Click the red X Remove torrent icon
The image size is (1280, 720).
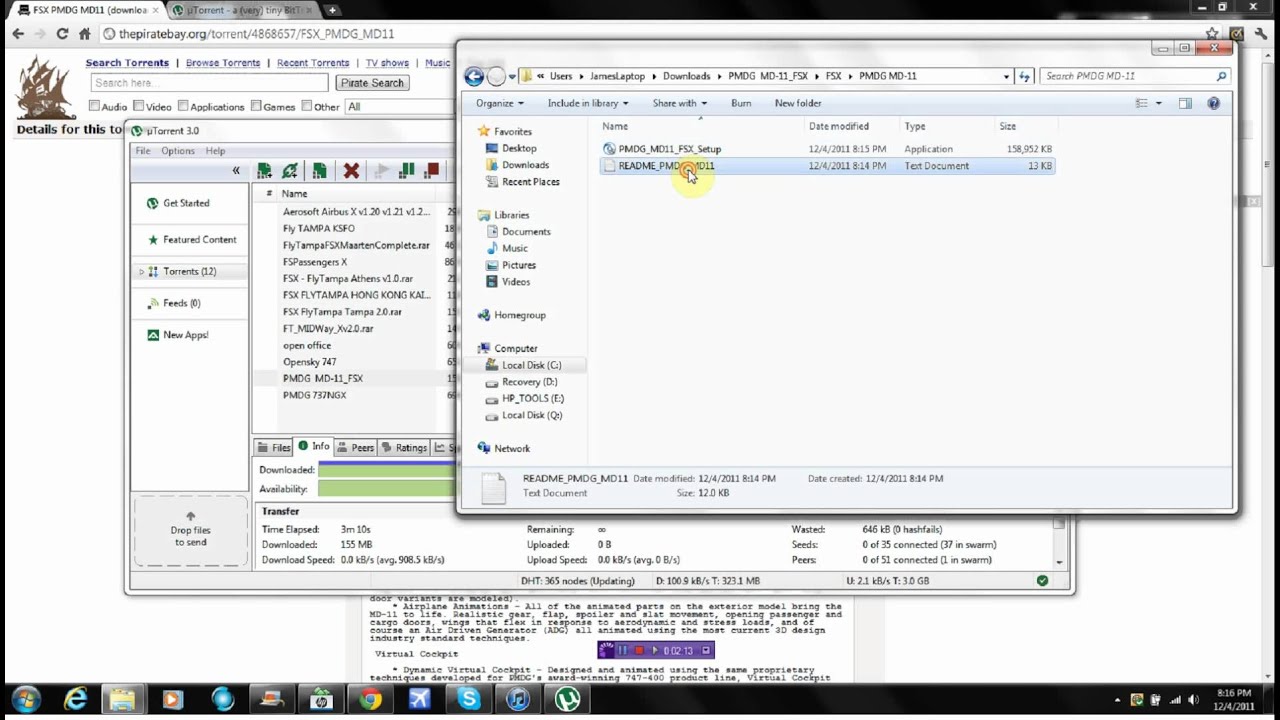(x=351, y=171)
